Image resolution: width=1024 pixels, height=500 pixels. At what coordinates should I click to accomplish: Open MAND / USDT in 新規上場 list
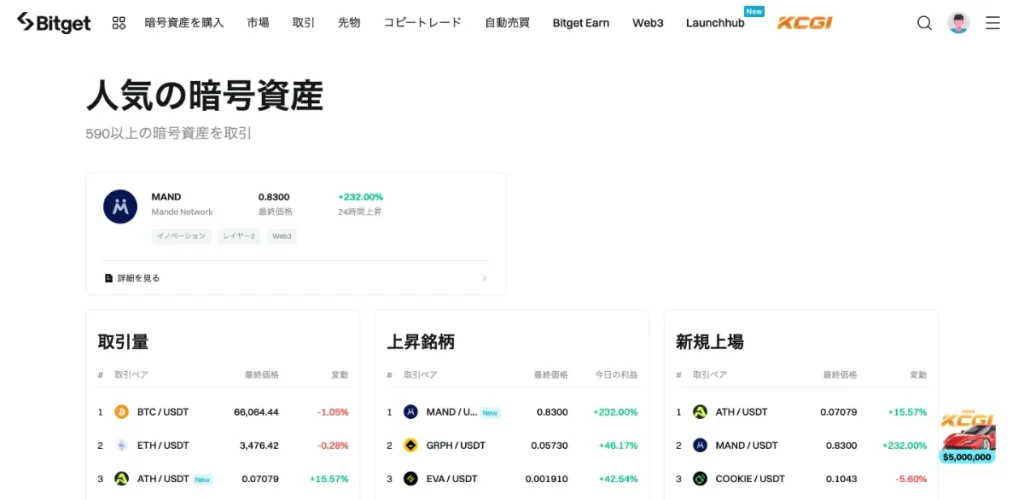pyautogui.click(x=746, y=445)
